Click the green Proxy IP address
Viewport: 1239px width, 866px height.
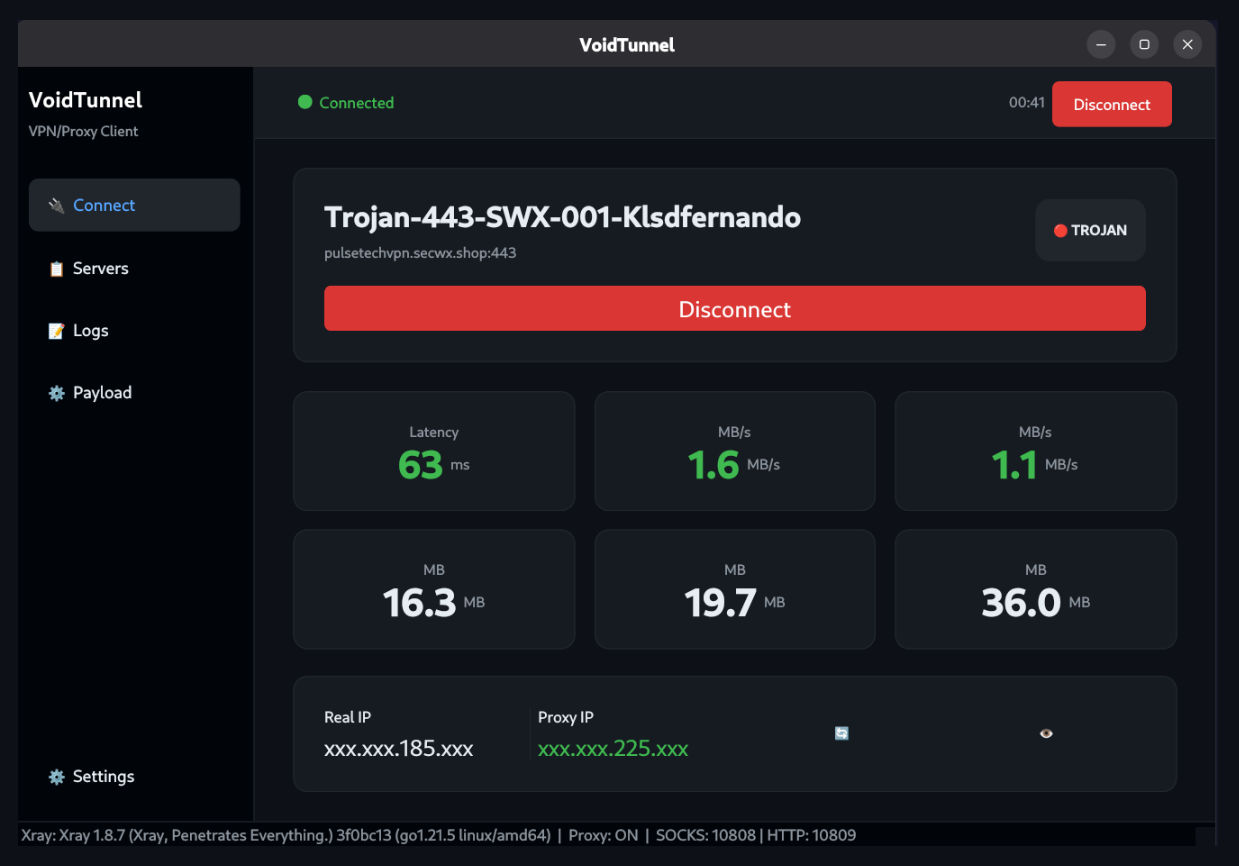tap(613, 748)
